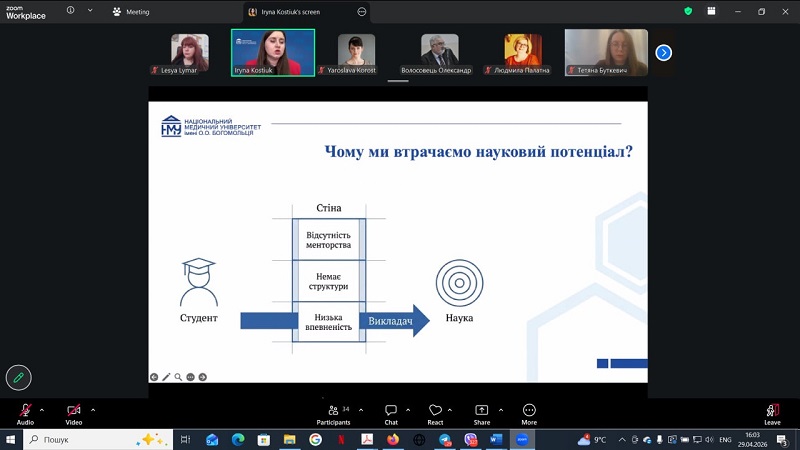Open Iryna Kostiuk's screen options menu
The height and width of the screenshot is (450, 800).
point(362,12)
